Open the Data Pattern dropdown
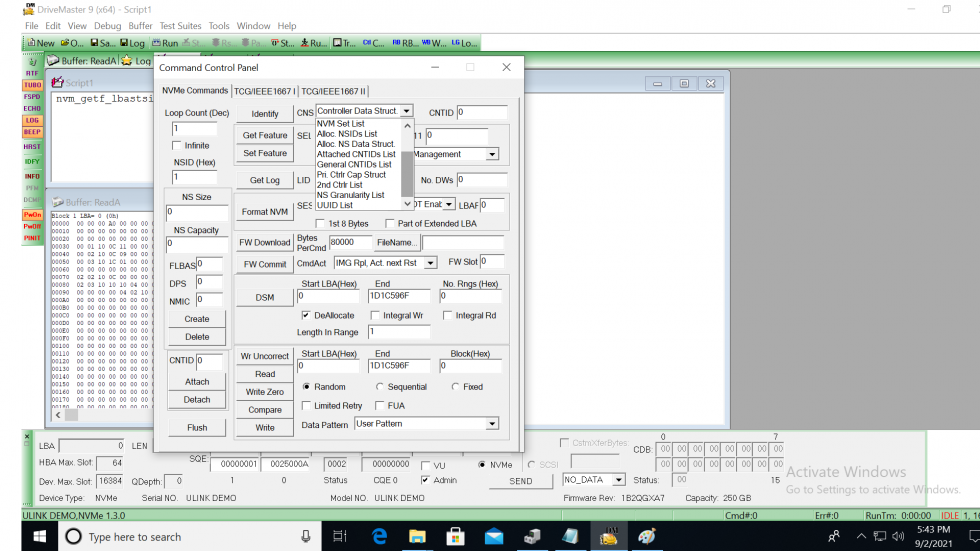 click(491, 424)
